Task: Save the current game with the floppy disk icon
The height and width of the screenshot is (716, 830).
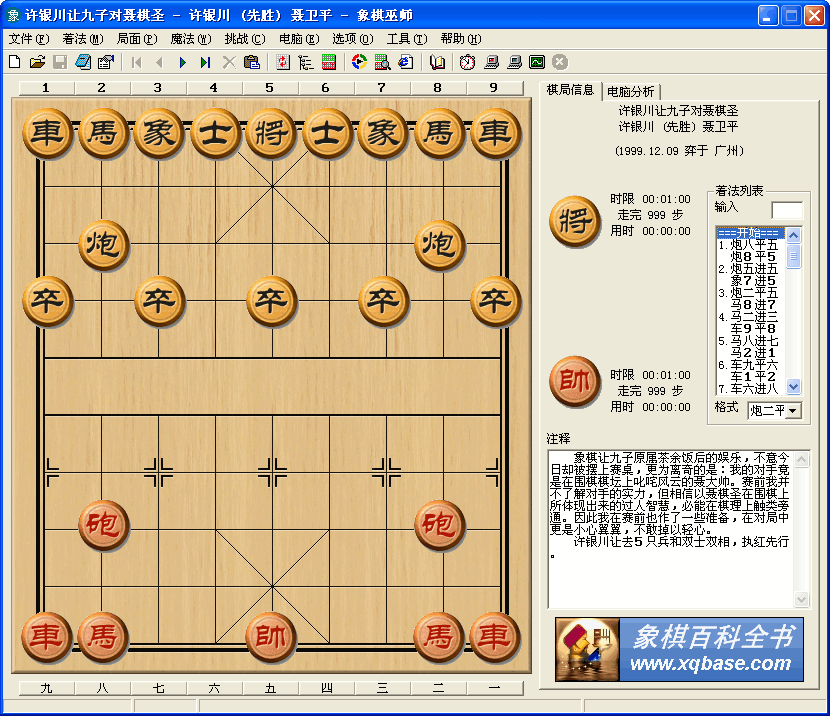Action: click(58, 61)
